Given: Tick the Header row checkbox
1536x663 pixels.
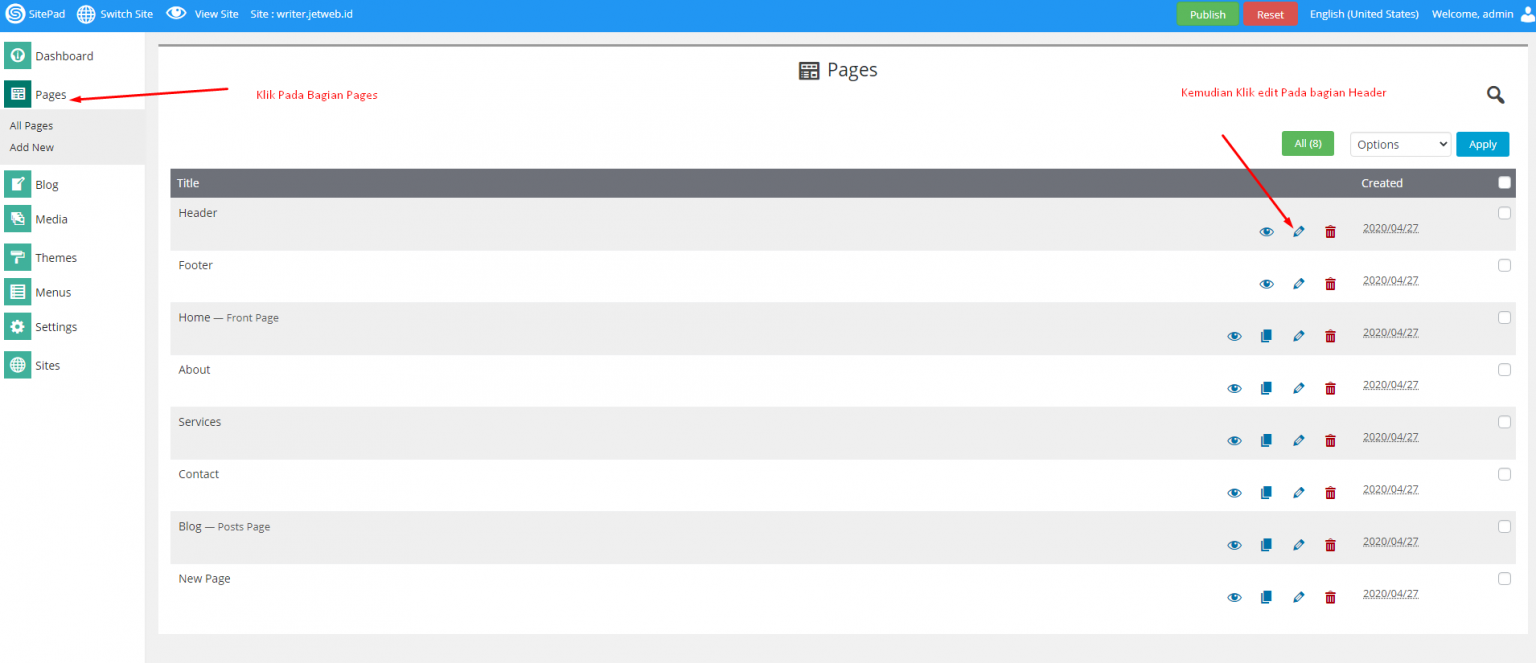Looking at the screenshot, I should pyautogui.click(x=1504, y=213).
